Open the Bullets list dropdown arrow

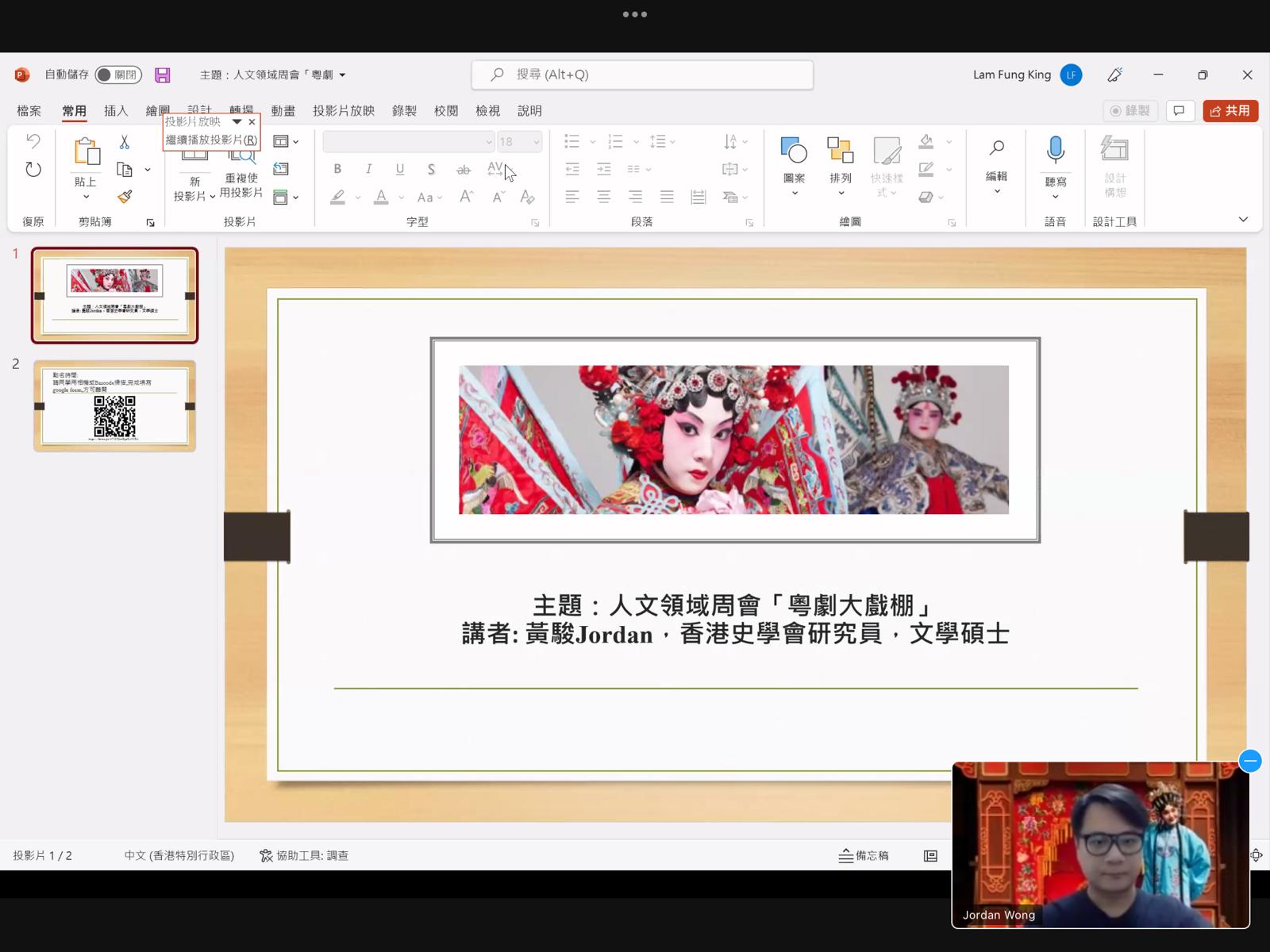593,142
